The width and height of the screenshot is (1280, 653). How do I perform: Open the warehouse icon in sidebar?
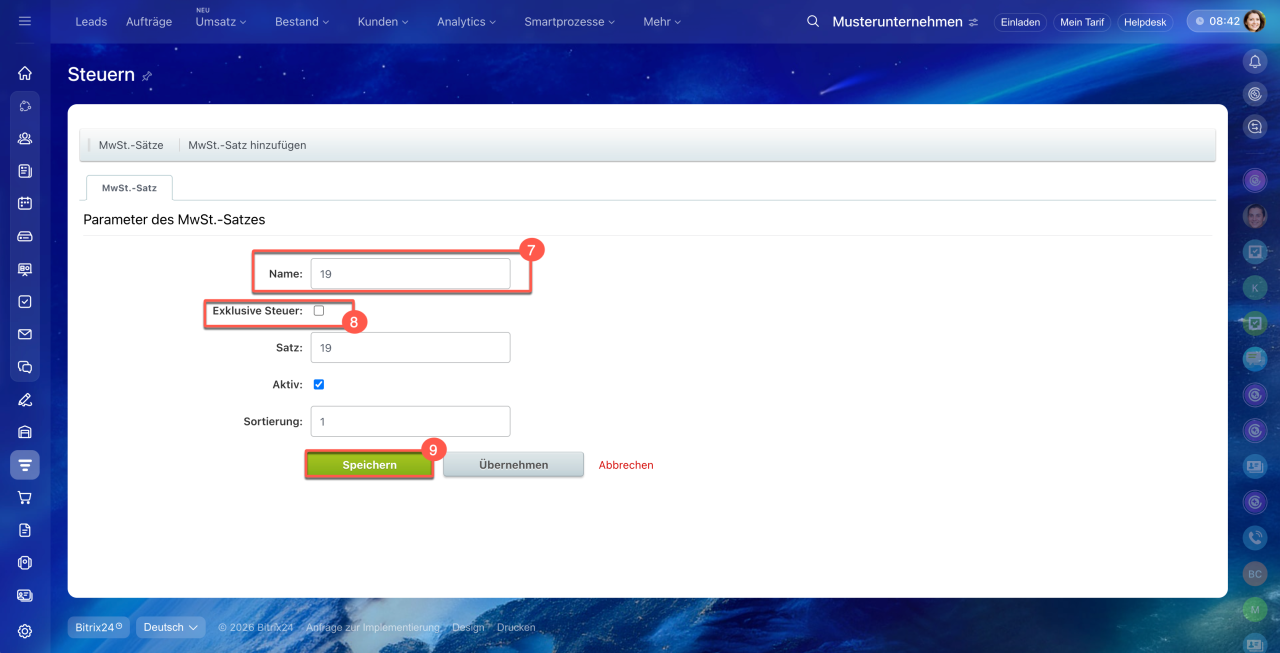25,432
